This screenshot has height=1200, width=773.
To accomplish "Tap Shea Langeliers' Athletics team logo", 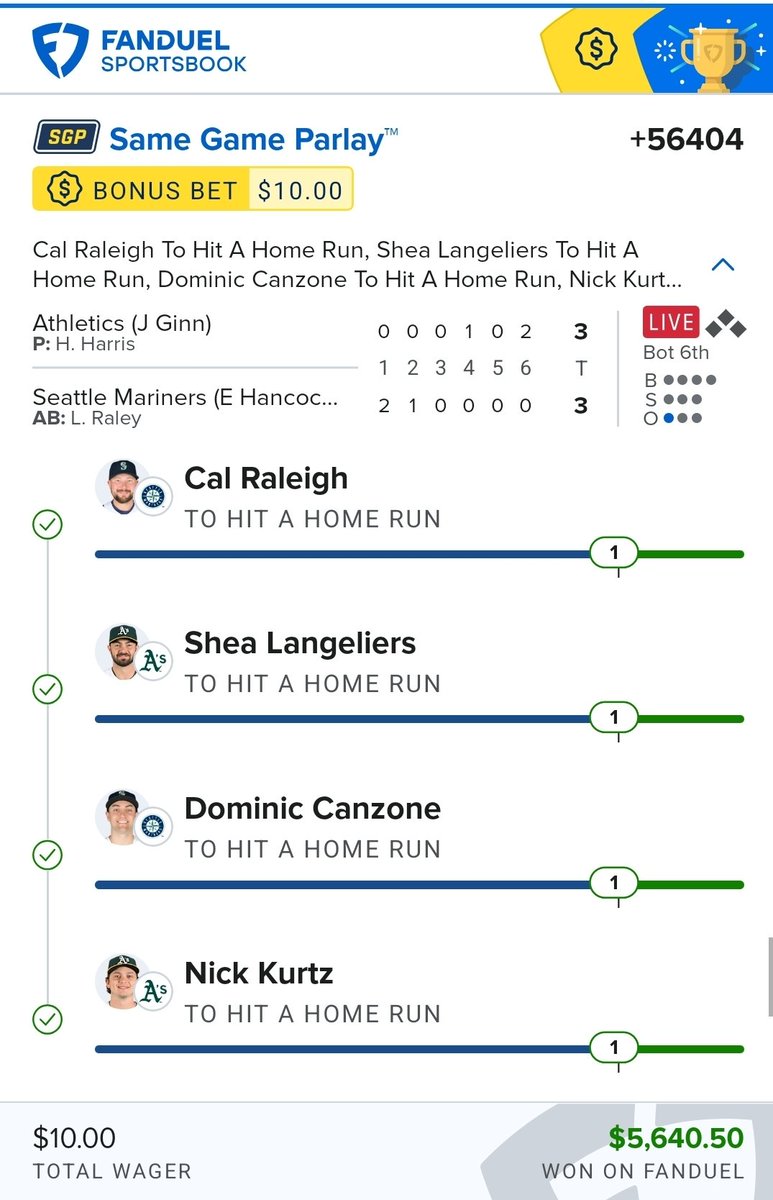I will pos(154,661).
